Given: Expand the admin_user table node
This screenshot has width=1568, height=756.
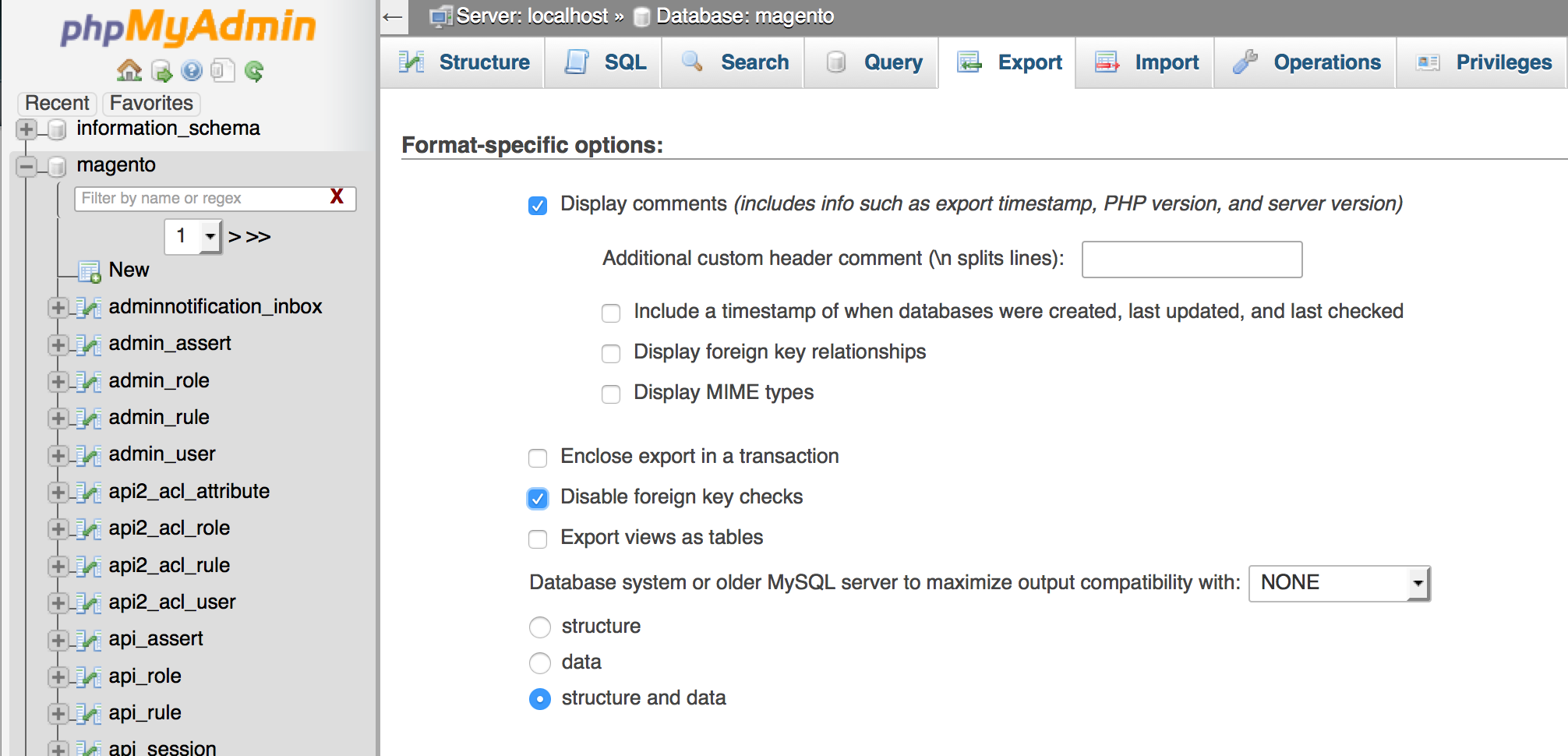Looking at the screenshot, I should [x=58, y=455].
